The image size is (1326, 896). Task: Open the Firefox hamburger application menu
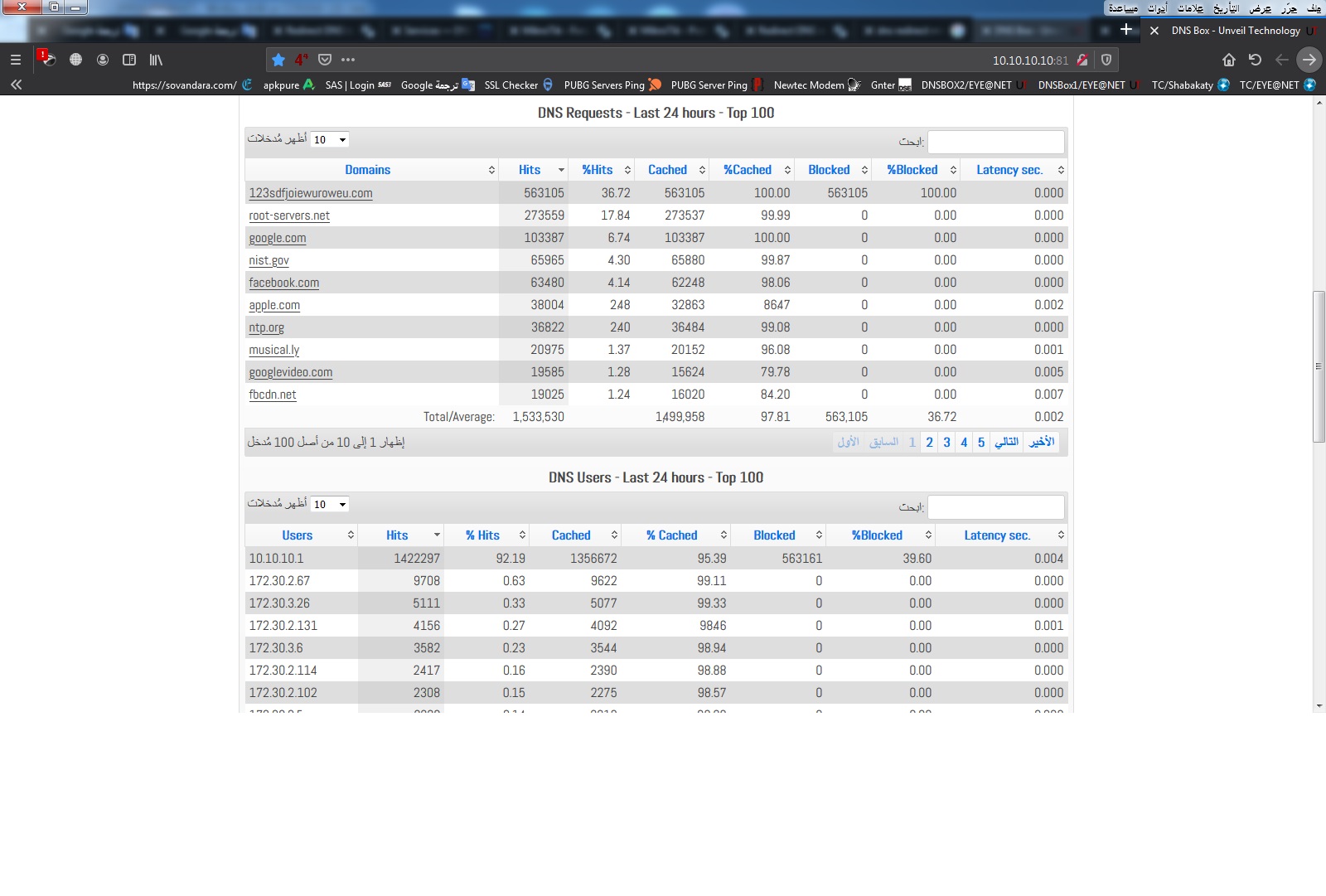click(x=16, y=60)
